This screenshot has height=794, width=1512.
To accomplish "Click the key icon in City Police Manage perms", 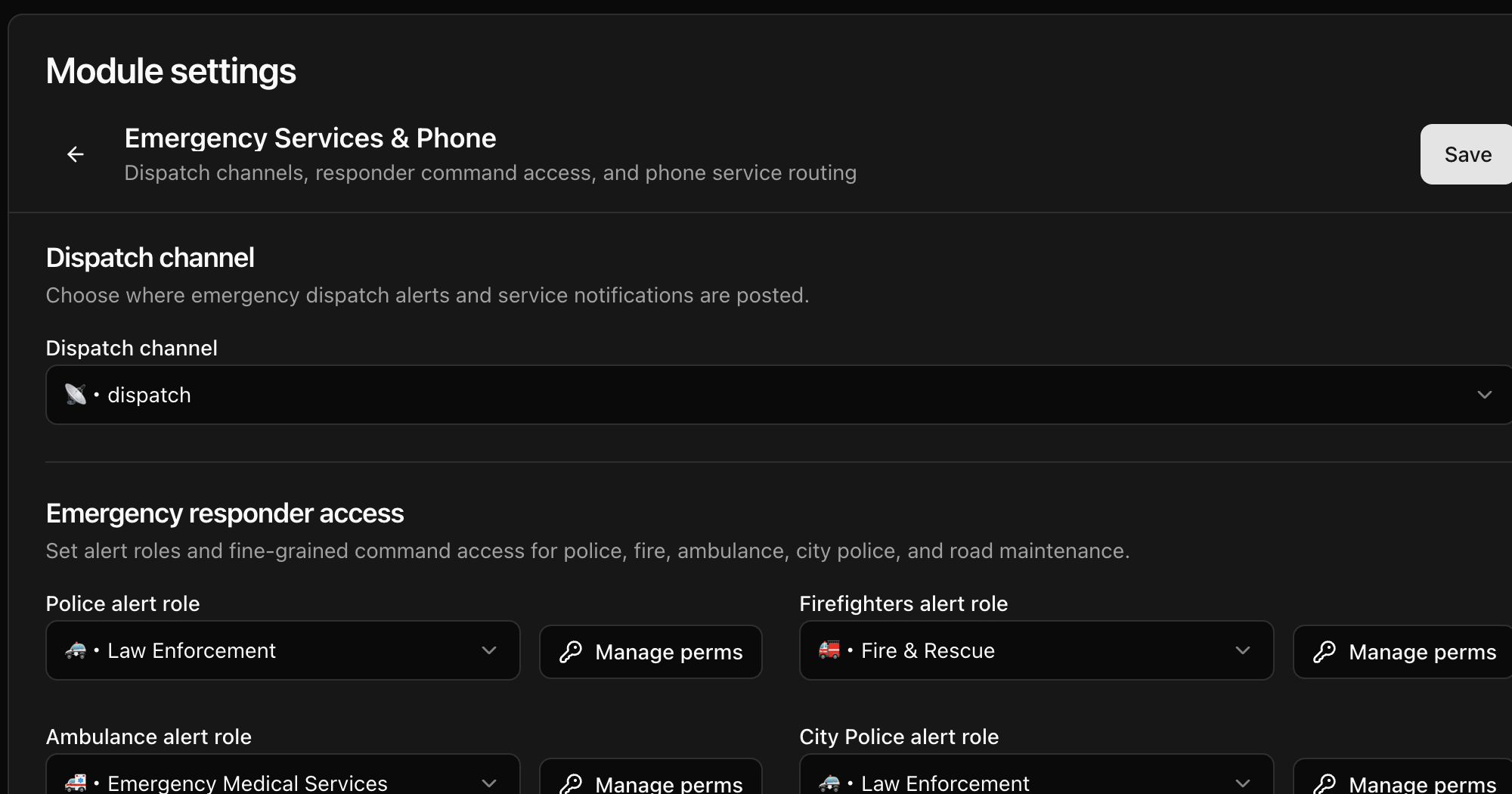I will (1325, 784).
